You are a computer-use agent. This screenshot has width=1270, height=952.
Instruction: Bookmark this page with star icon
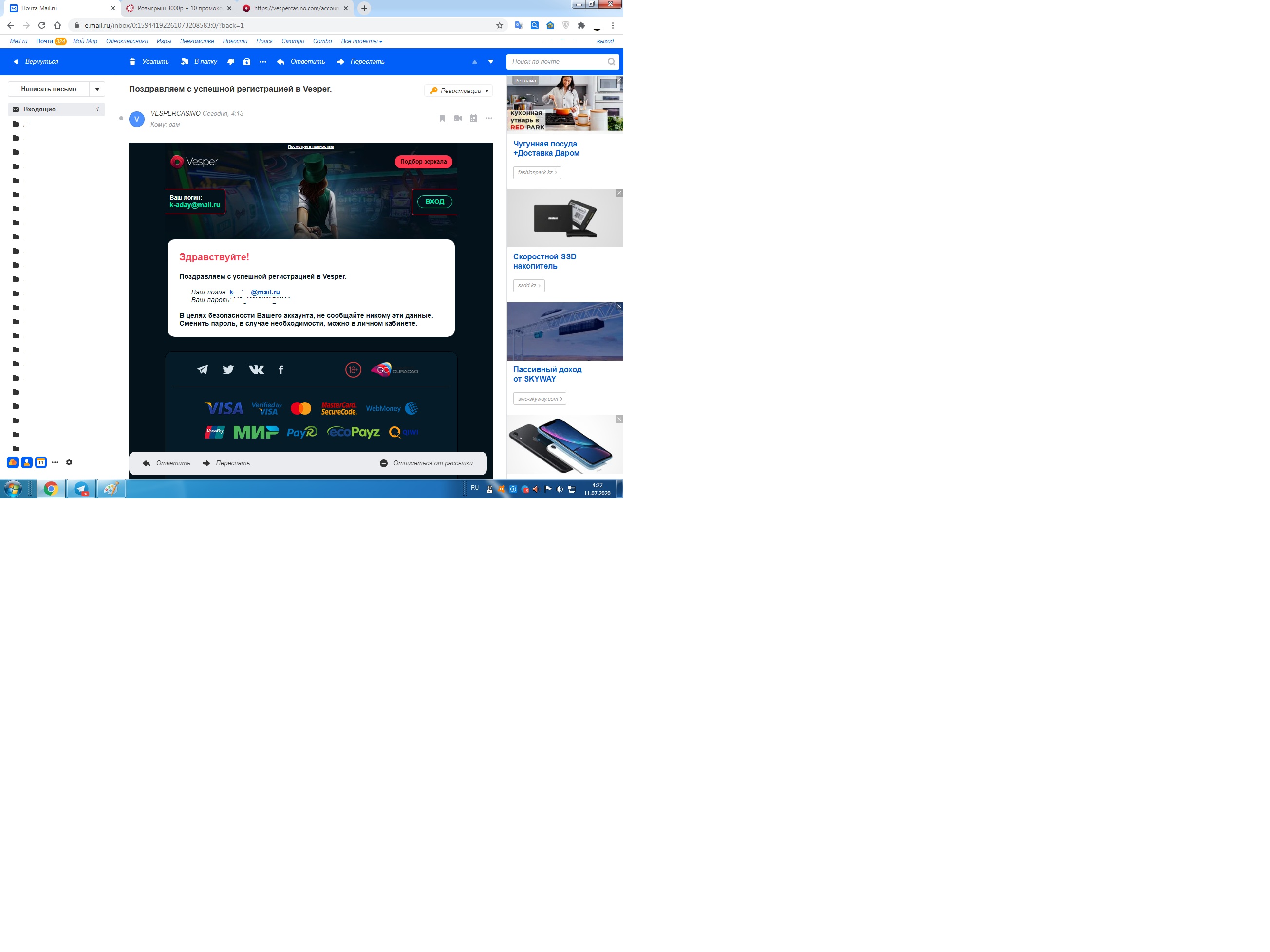click(x=500, y=25)
